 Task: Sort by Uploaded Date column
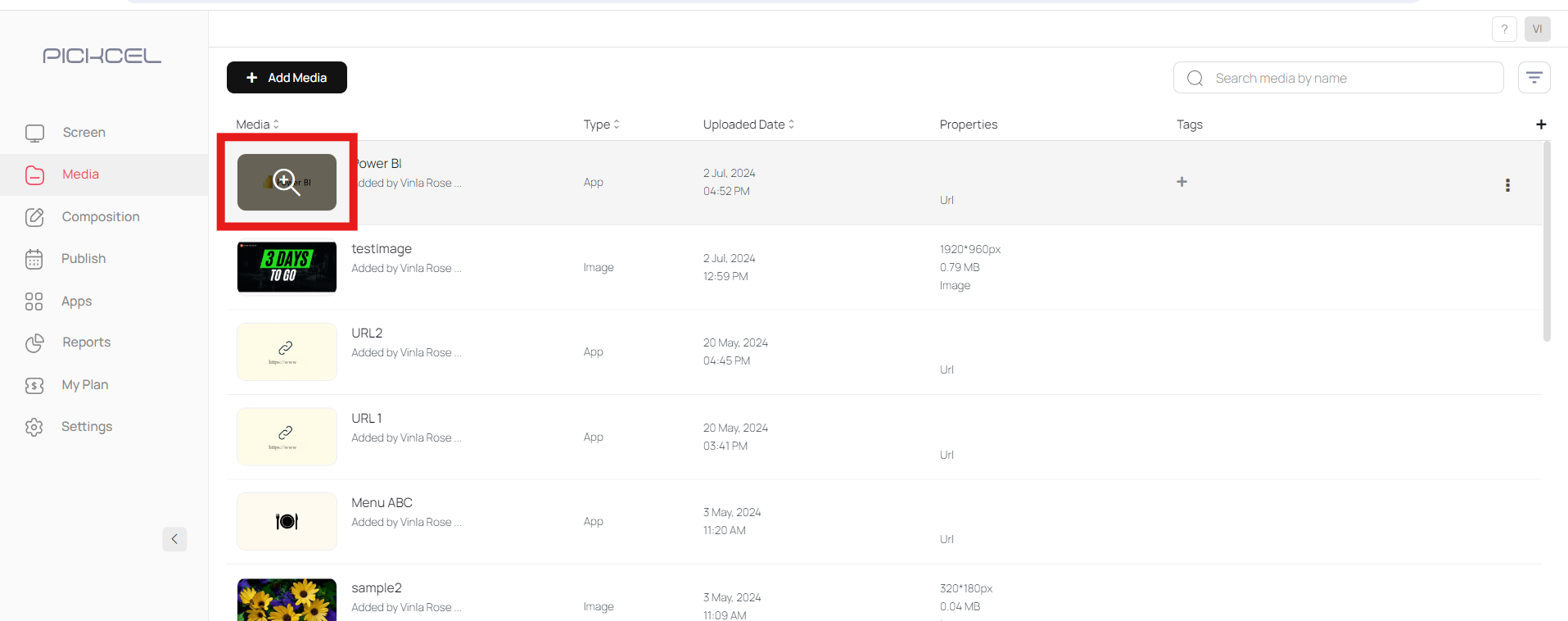click(x=789, y=124)
